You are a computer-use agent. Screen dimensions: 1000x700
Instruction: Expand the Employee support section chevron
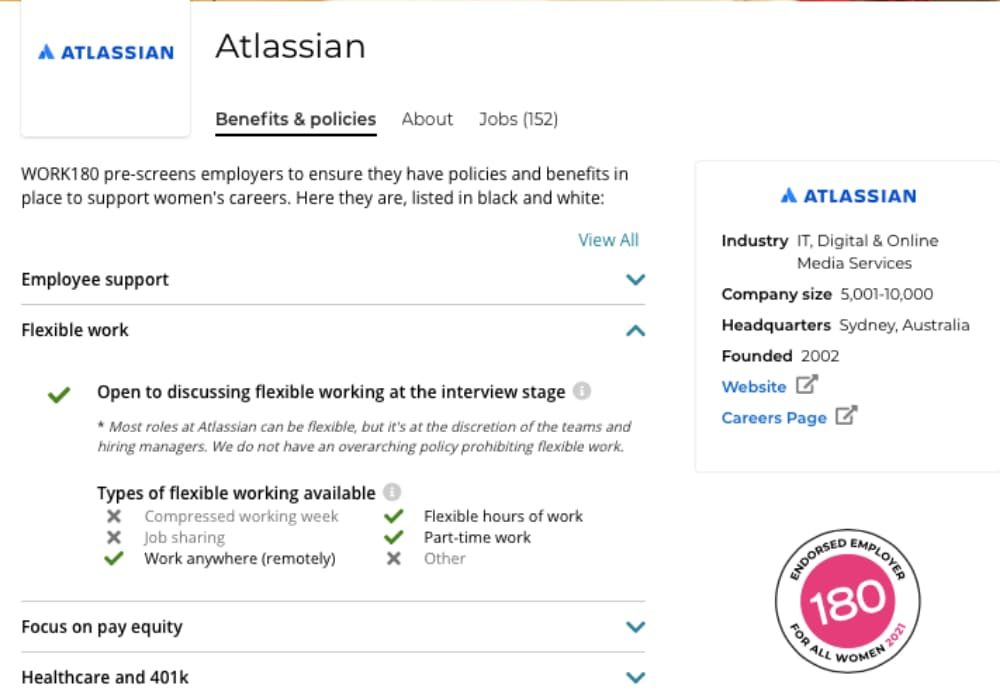tap(635, 279)
